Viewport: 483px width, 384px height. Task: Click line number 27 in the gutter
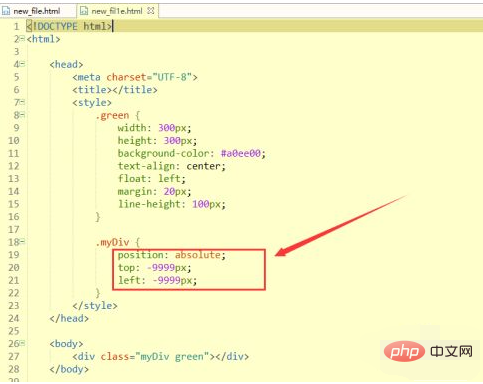[14, 357]
